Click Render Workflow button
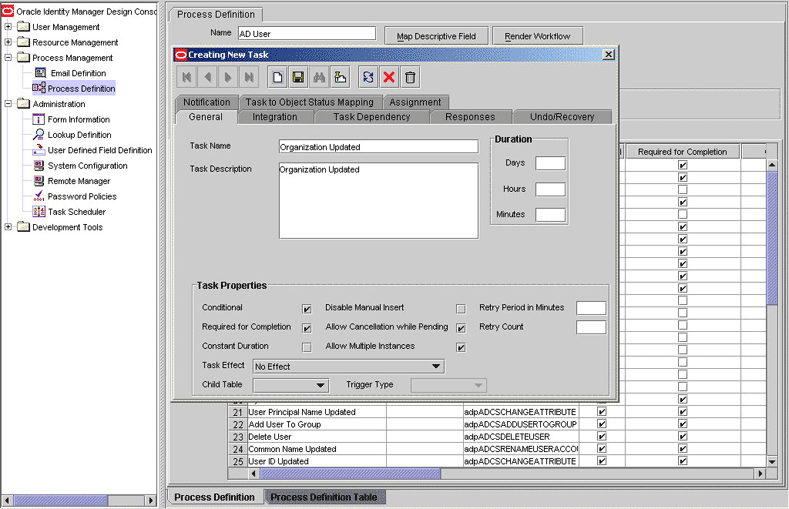The width and height of the screenshot is (789, 509). coord(537,36)
